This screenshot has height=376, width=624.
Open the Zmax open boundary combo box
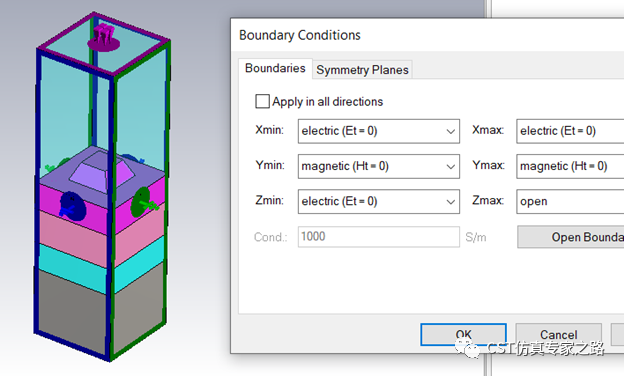[570, 201]
